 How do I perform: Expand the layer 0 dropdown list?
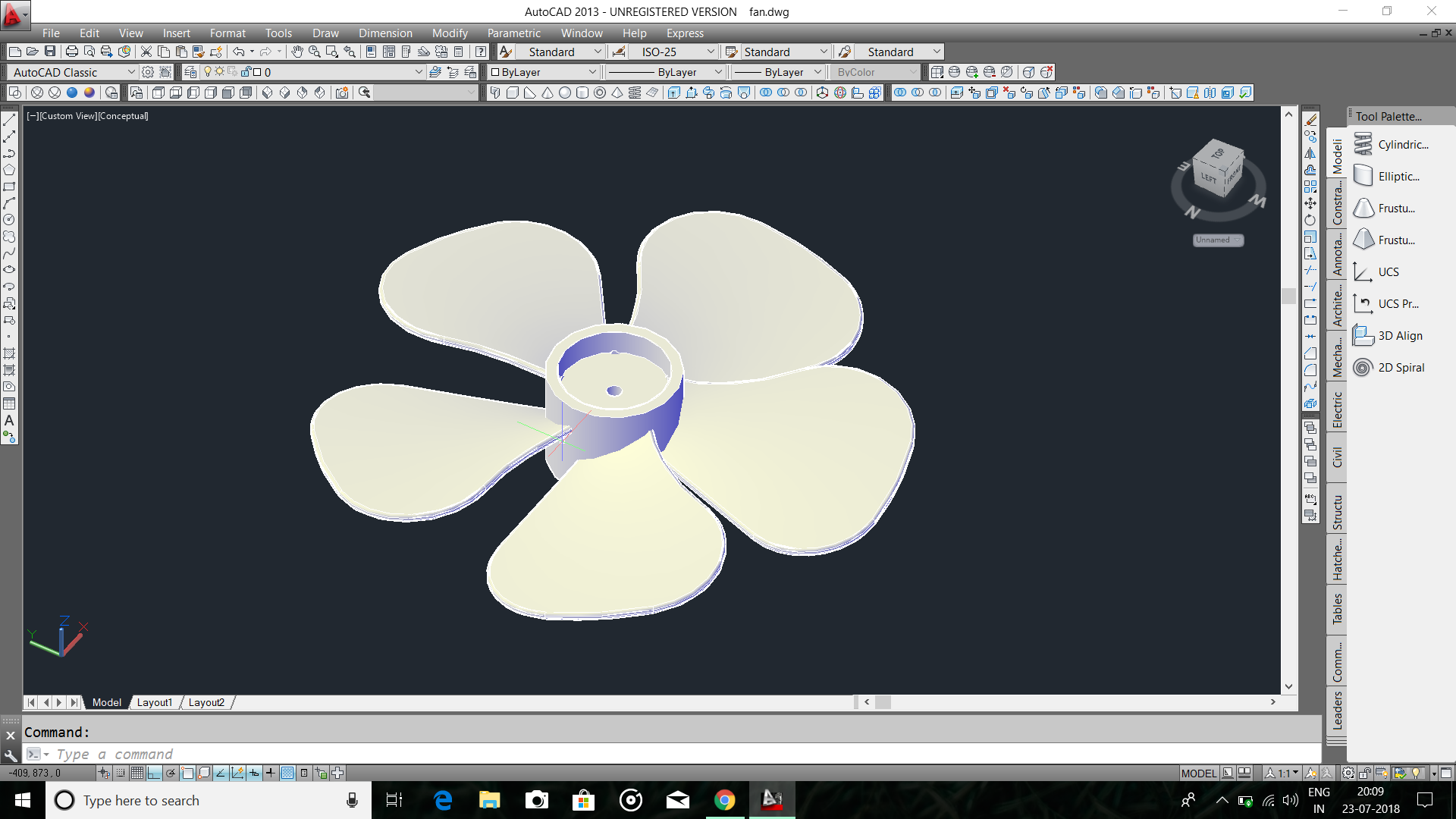tap(418, 72)
